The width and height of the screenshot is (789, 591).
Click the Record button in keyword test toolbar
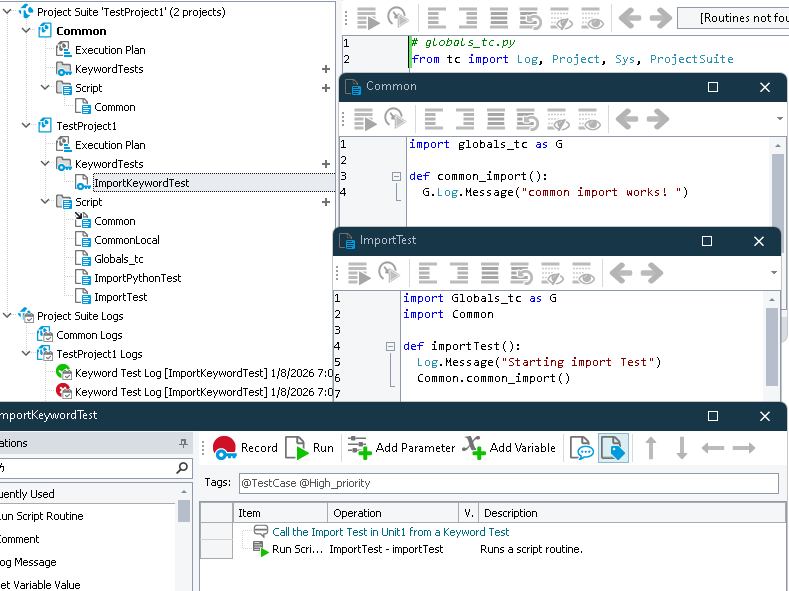click(x=244, y=448)
